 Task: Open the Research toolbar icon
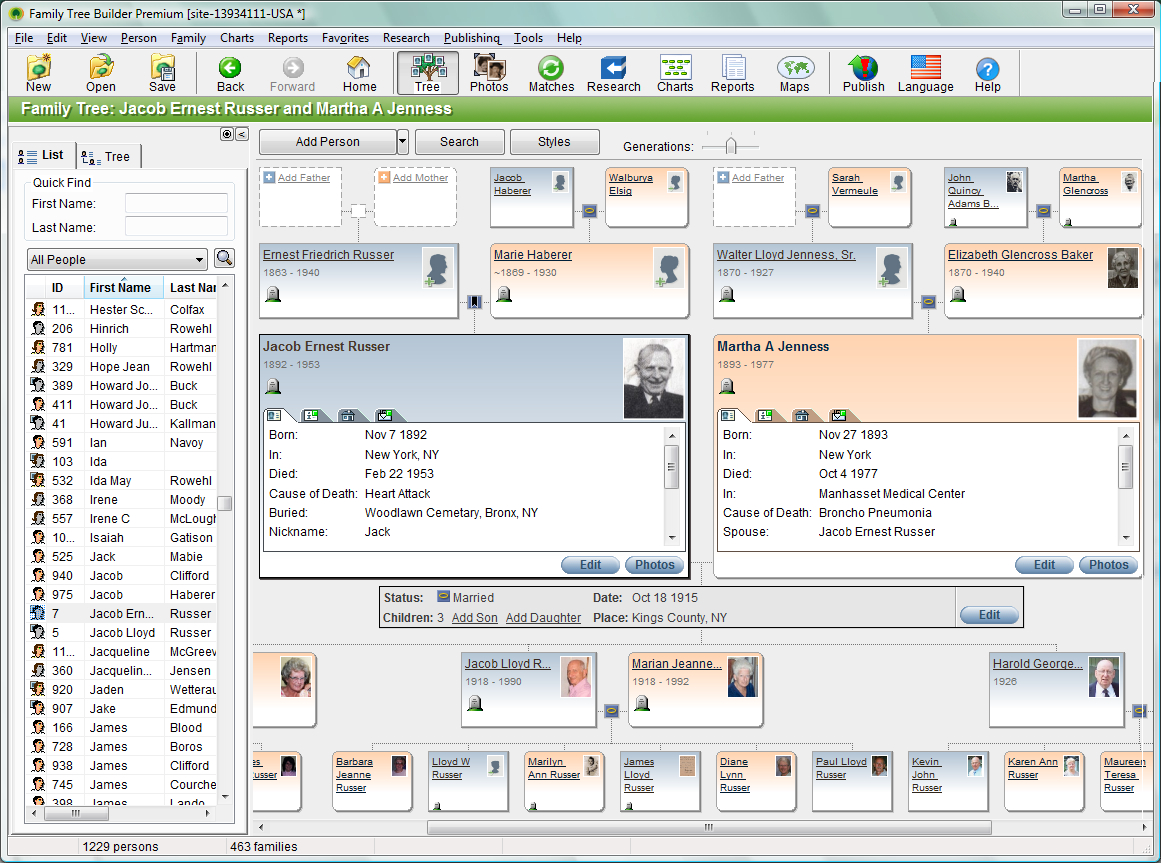pos(613,74)
